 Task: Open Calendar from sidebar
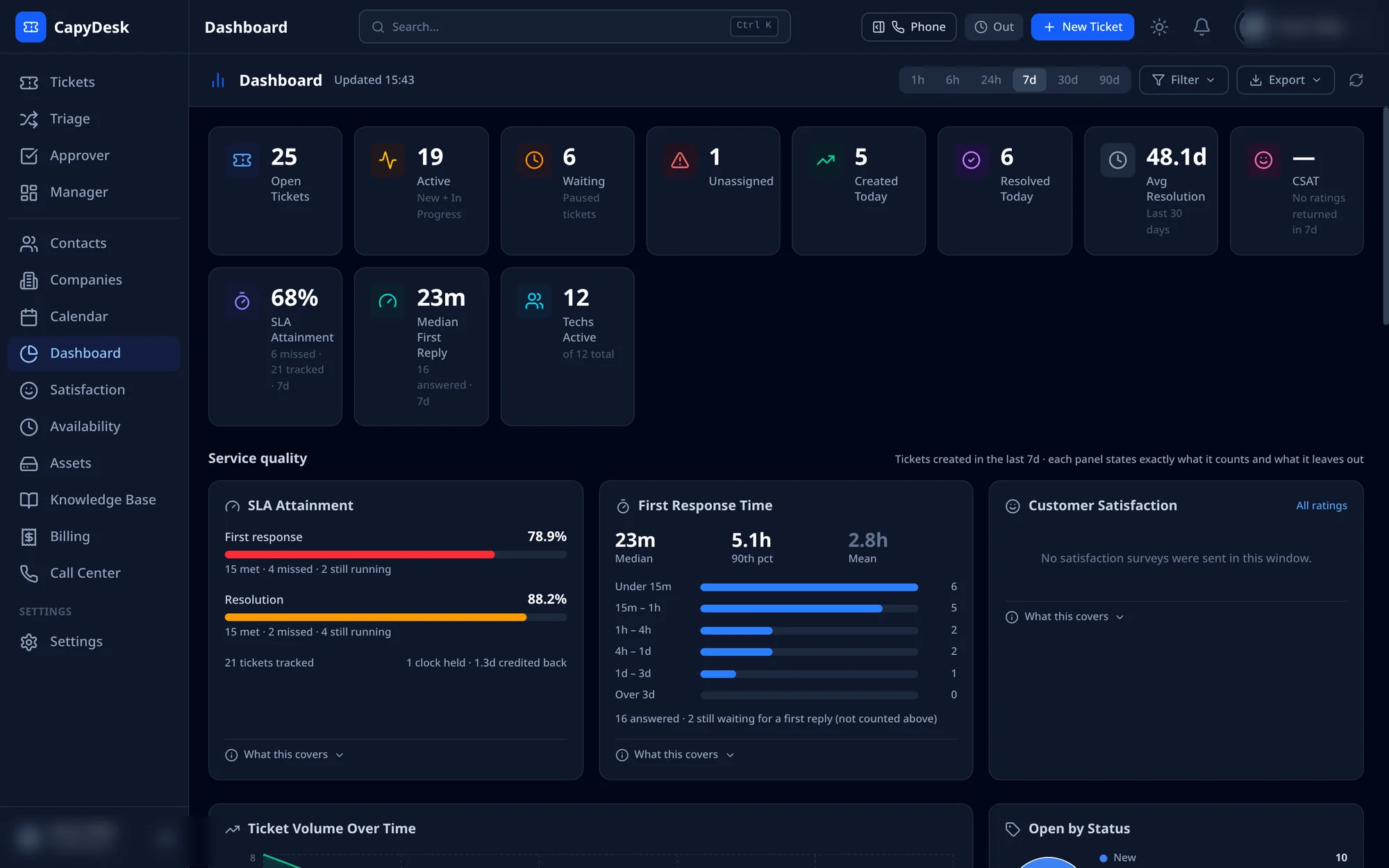point(94,317)
